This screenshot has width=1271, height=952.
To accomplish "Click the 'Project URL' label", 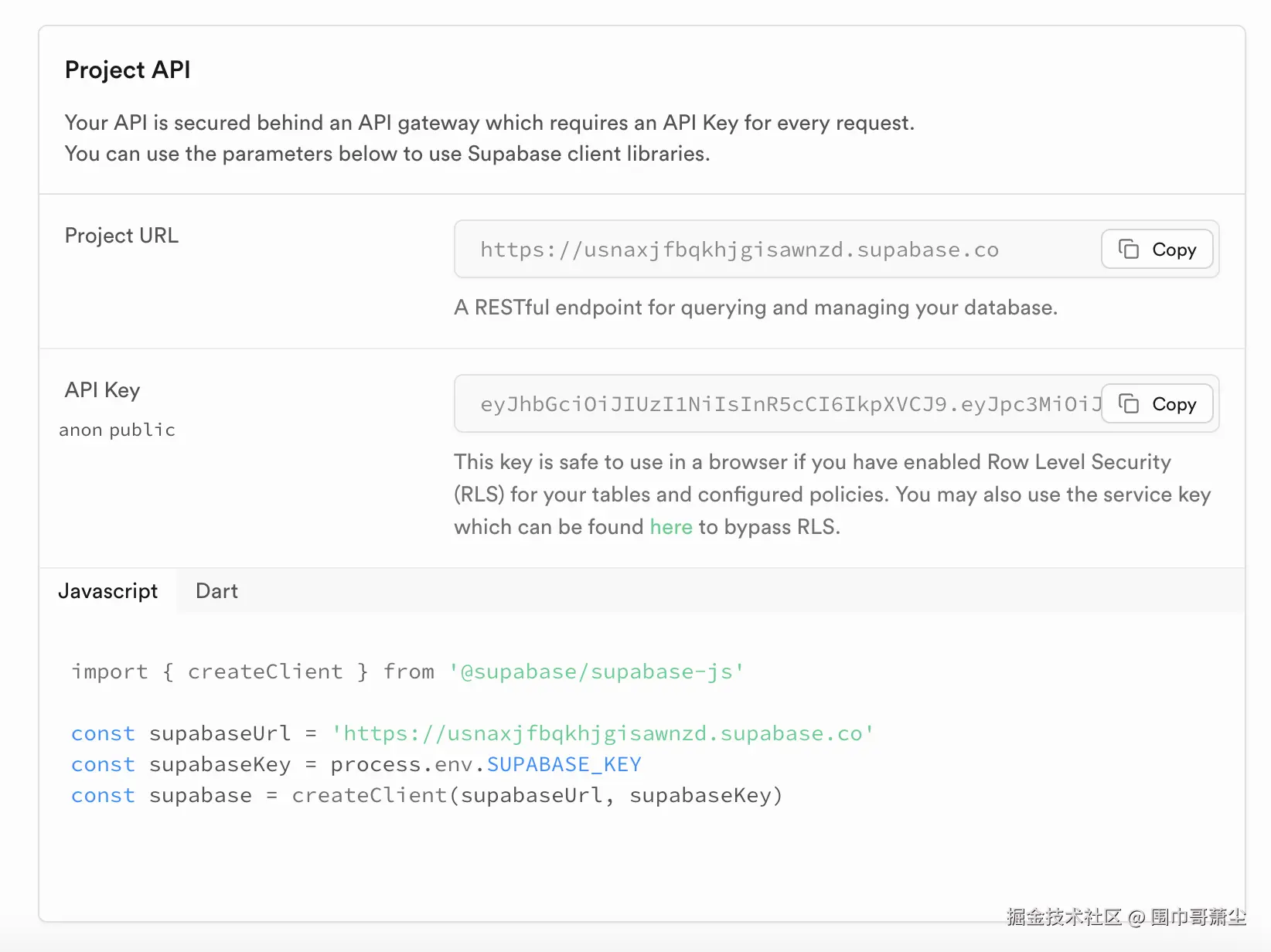I will coord(121,236).
